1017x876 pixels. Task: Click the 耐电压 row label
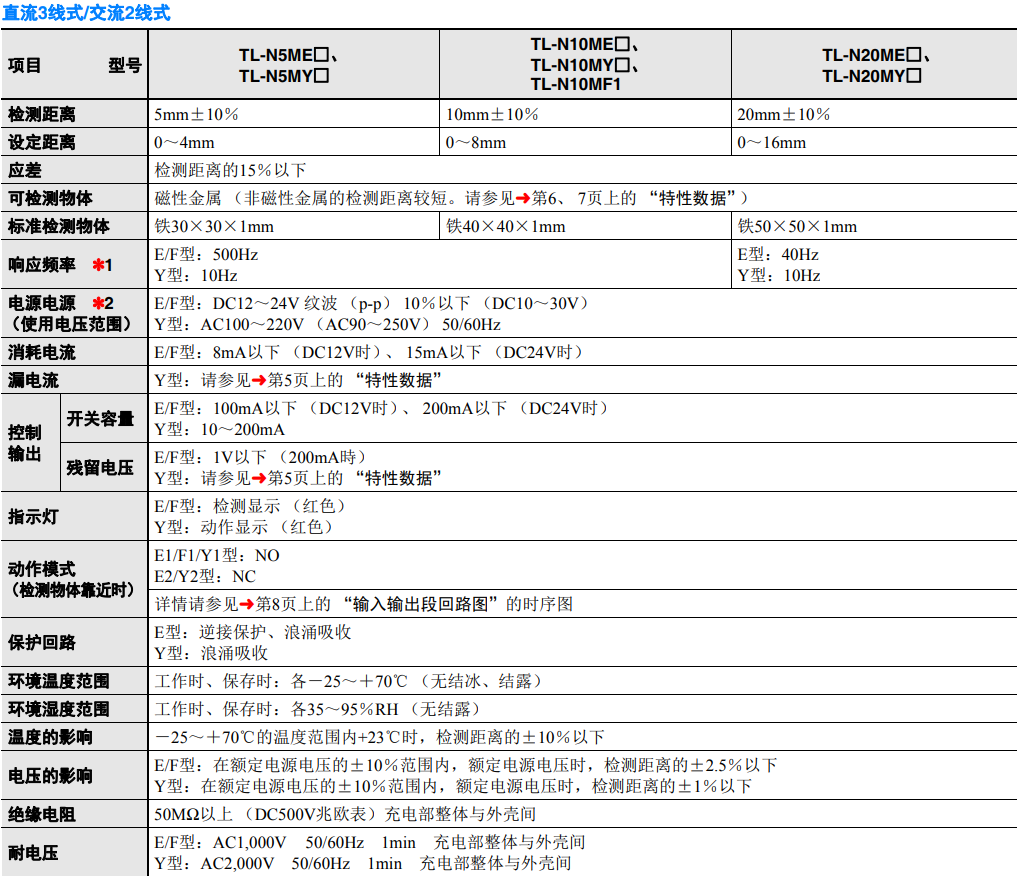tap(33, 853)
